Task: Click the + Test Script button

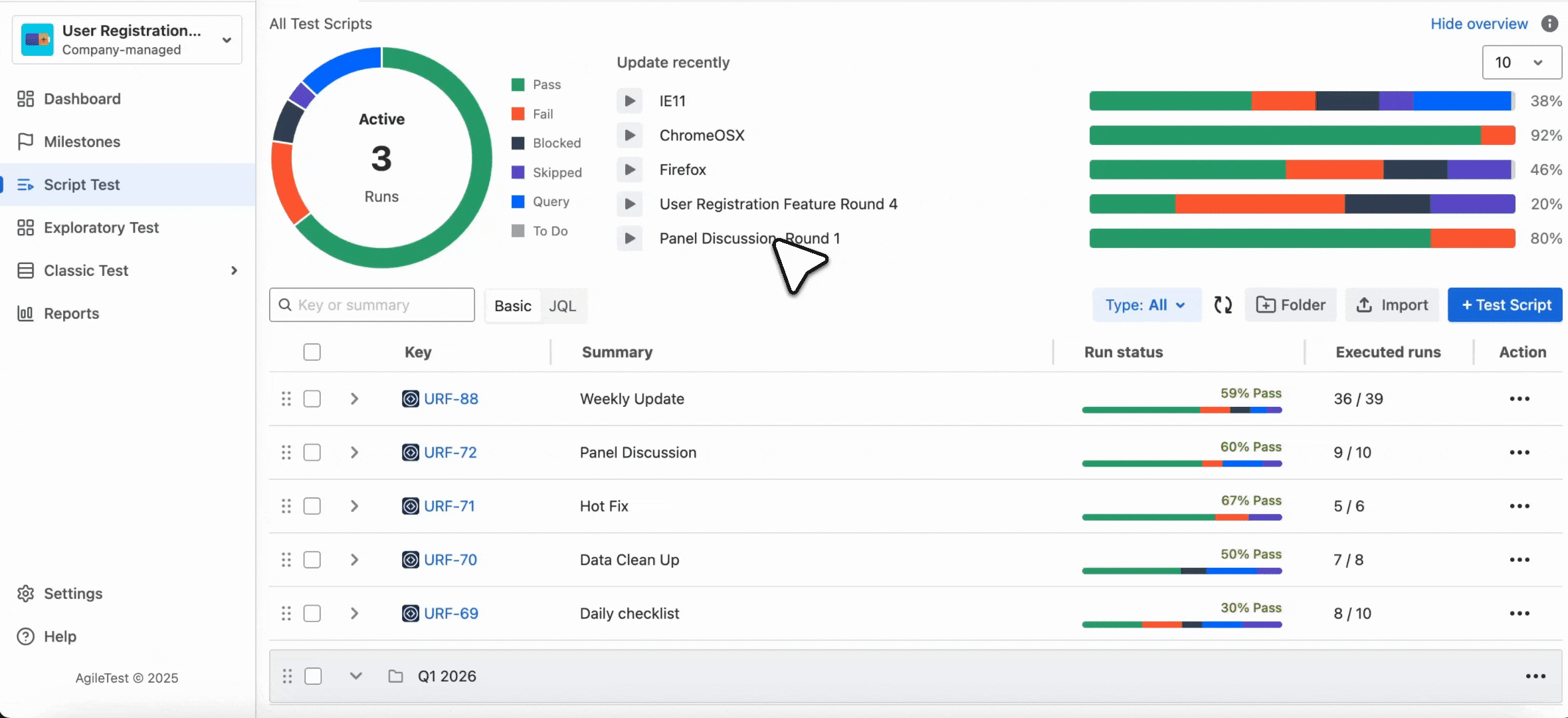Action: pyautogui.click(x=1505, y=305)
